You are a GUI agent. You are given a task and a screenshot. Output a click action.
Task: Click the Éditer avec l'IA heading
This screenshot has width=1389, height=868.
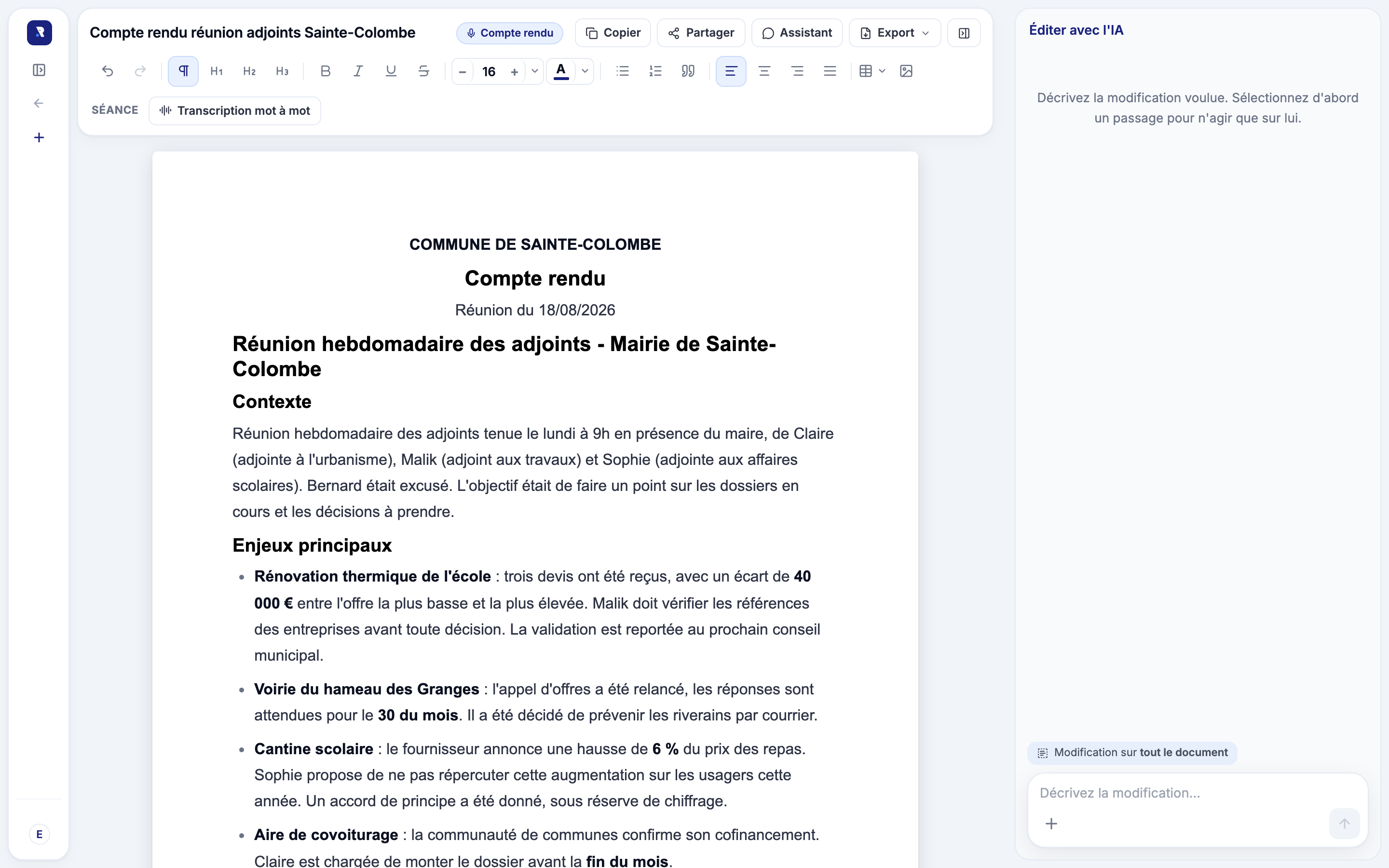1076,30
